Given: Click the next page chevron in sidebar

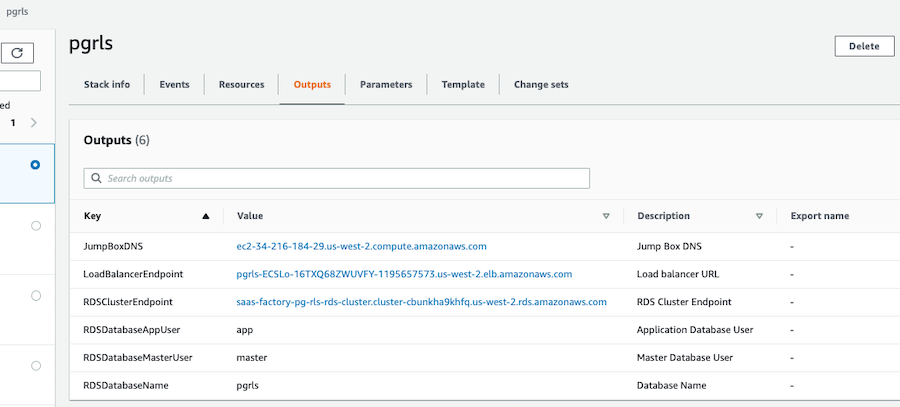Looking at the screenshot, I should point(34,122).
